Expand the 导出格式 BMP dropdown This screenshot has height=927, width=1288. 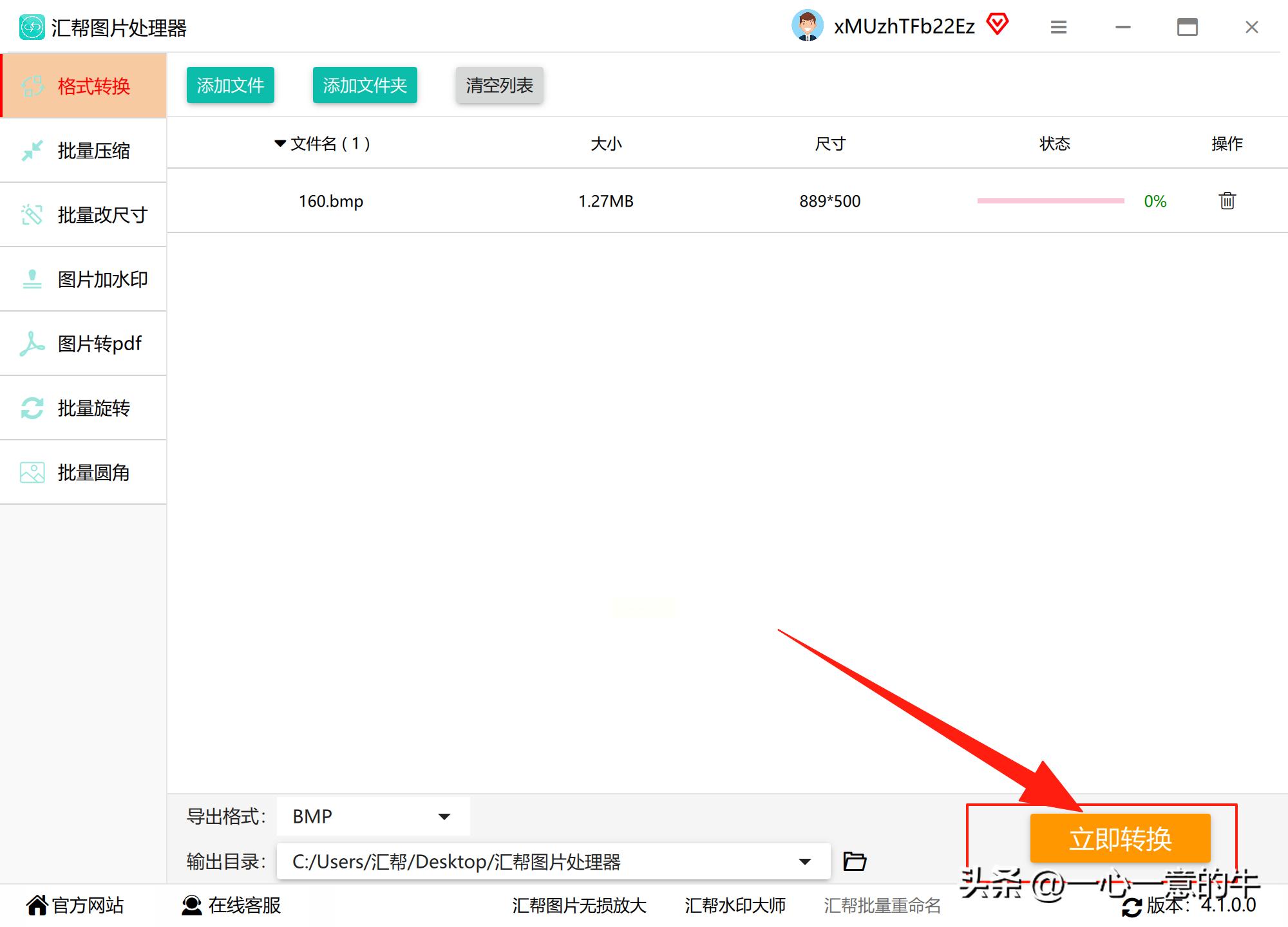click(444, 816)
